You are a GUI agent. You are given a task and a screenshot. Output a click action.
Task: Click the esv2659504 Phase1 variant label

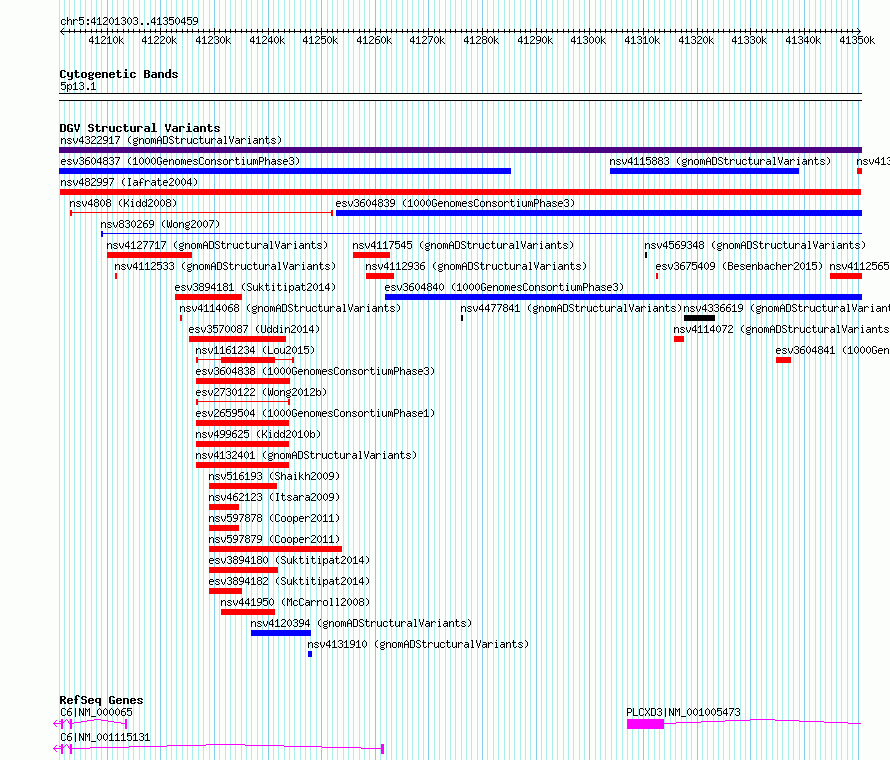[x=315, y=413]
